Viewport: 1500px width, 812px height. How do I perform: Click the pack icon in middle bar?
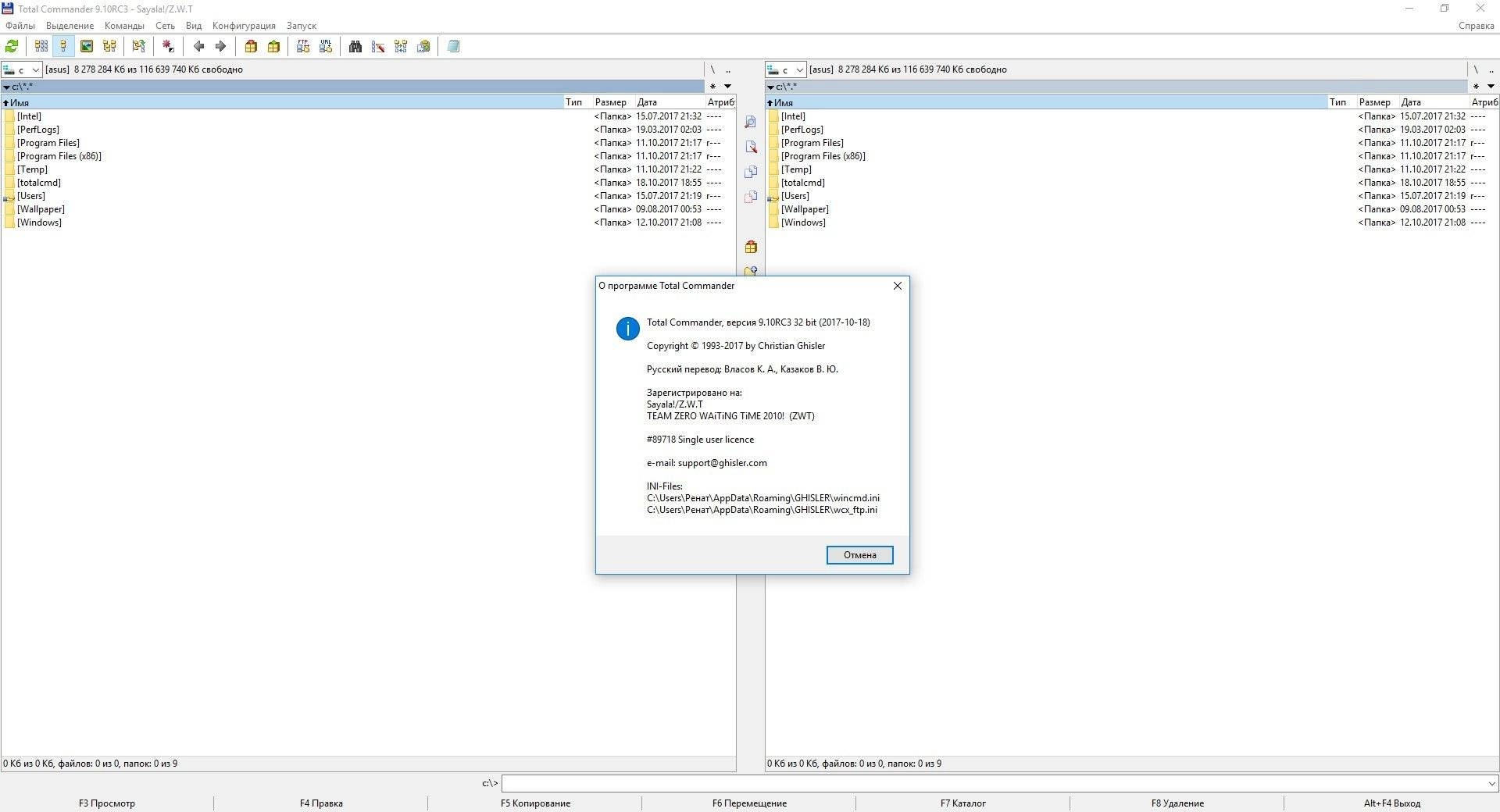tap(751, 247)
